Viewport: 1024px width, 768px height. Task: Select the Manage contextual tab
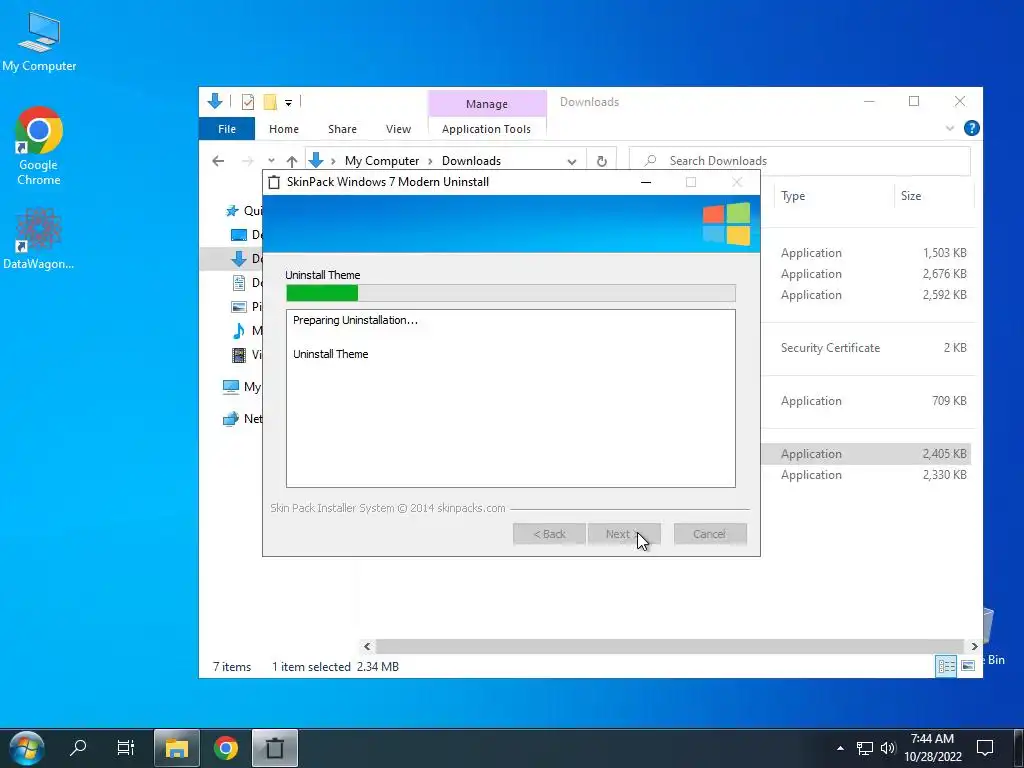(487, 104)
